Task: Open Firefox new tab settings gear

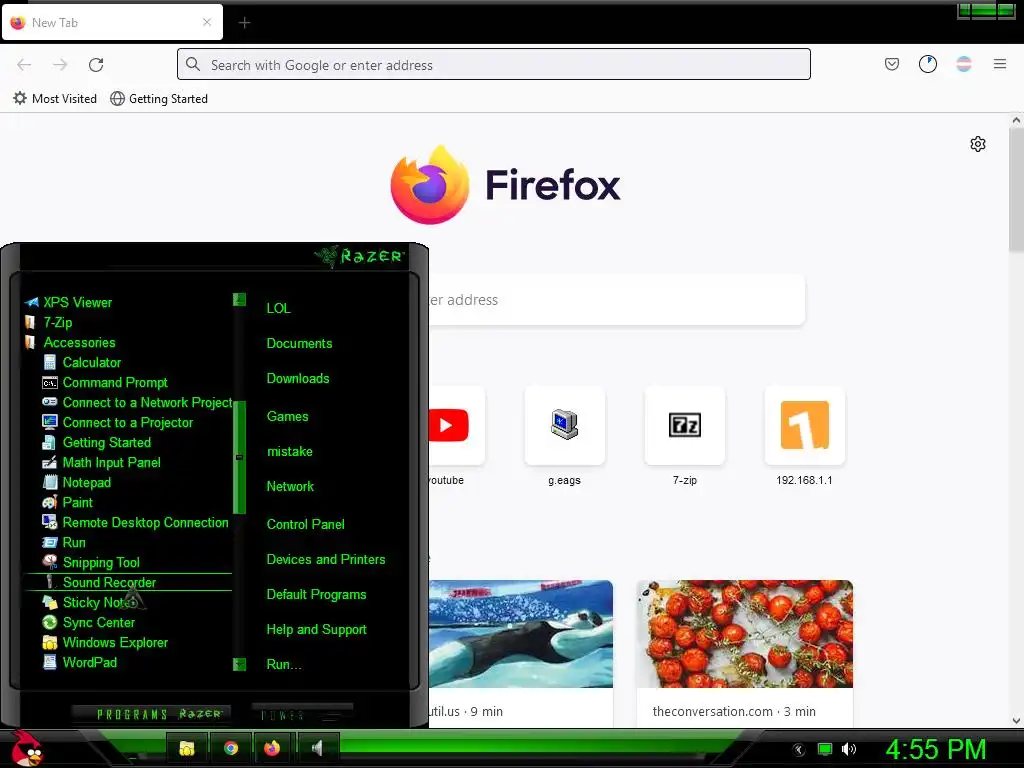Action: [978, 144]
